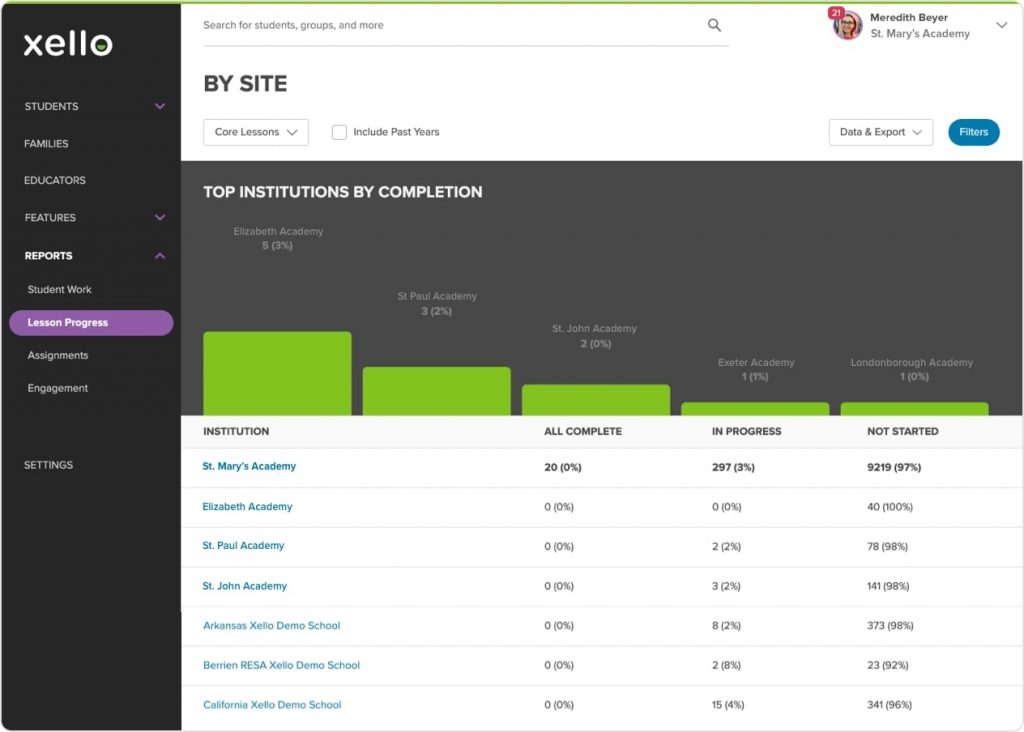The width and height of the screenshot is (1024, 732).
Task: Enable the Include Past Years checkbox
Action: (x=339, y=131)
